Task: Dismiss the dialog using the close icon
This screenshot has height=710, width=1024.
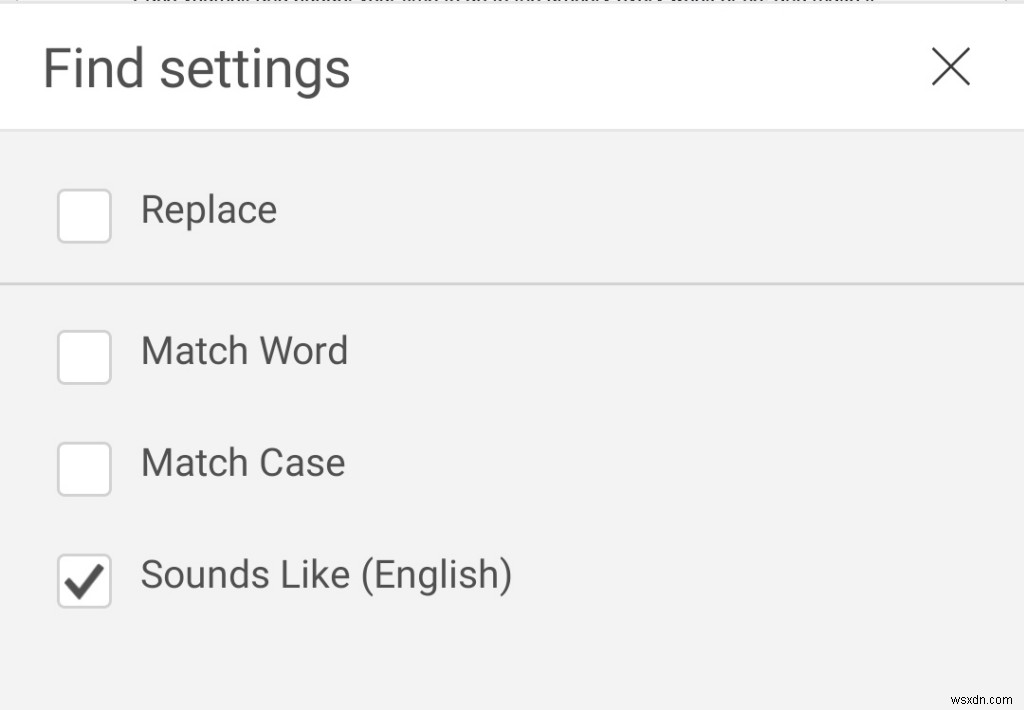Action: (x=950, y=67)
